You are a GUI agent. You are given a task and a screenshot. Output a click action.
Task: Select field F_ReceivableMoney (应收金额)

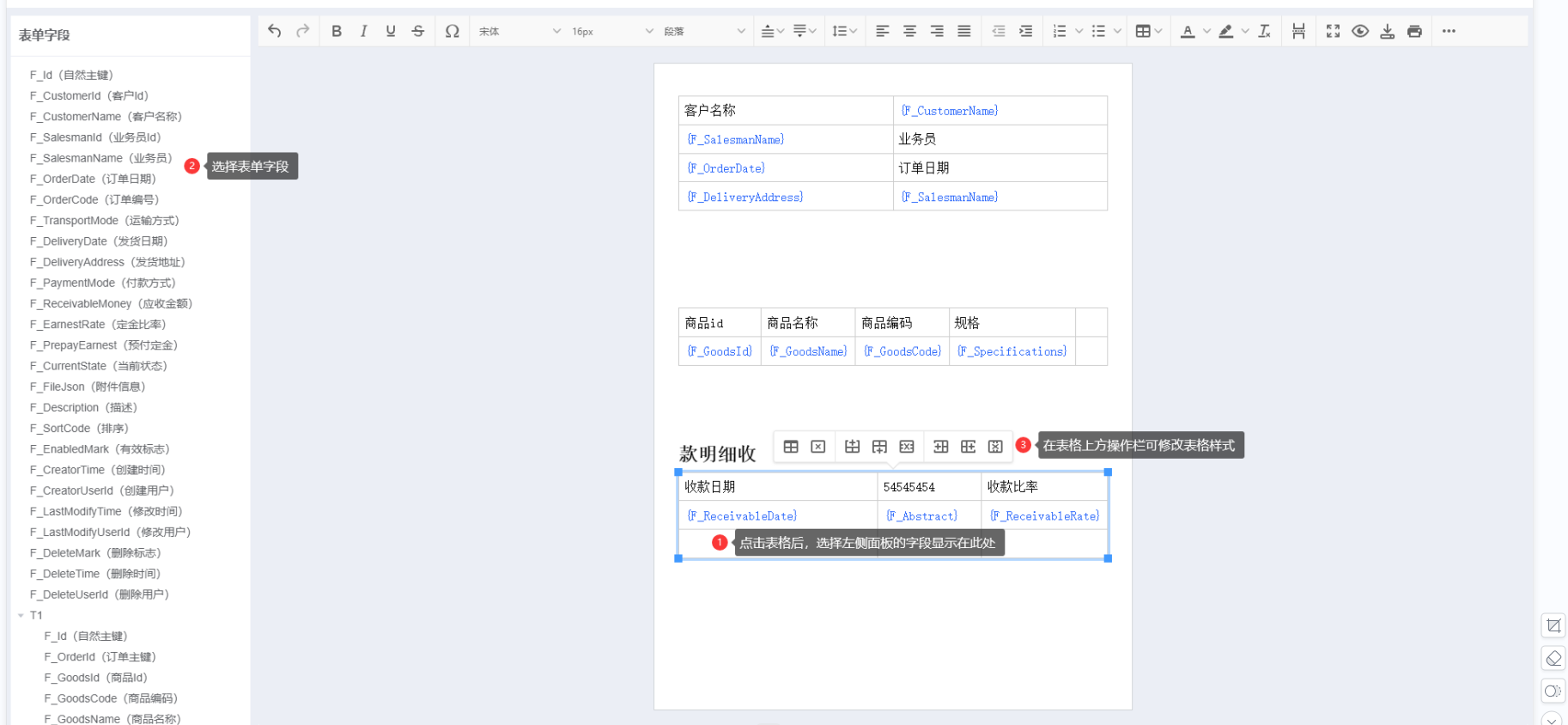click(x=111, y=303)
